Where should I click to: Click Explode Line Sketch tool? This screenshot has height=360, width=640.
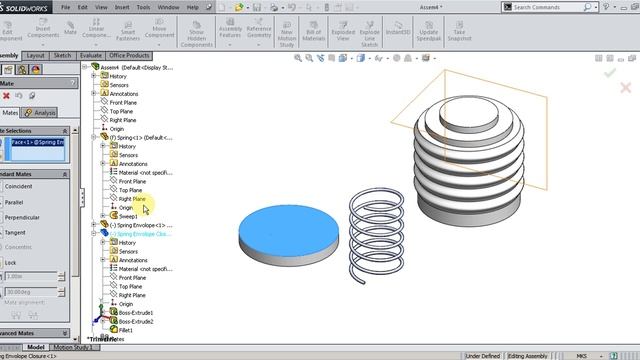pos(369,33)
